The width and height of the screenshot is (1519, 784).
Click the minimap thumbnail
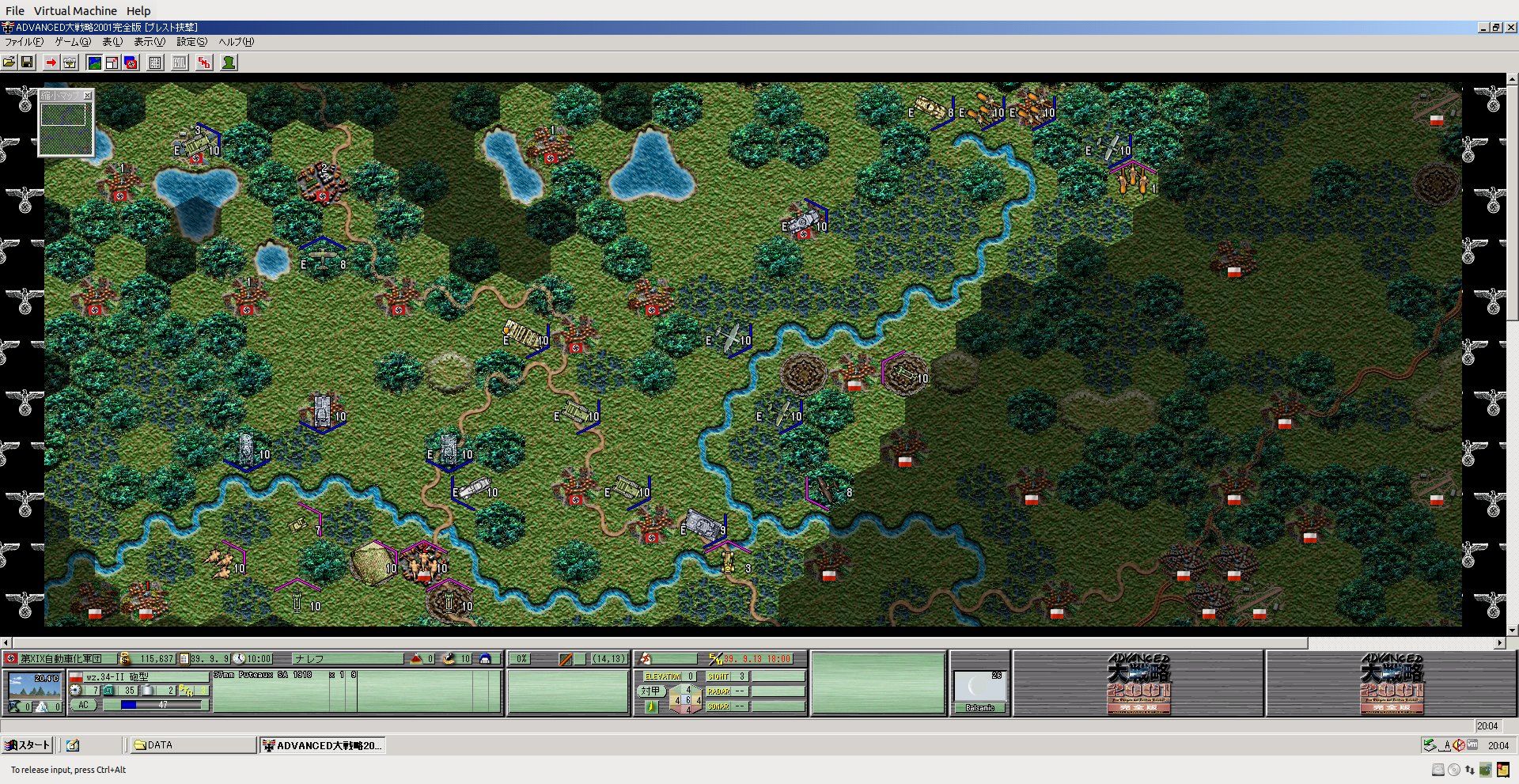click(66, 127)
